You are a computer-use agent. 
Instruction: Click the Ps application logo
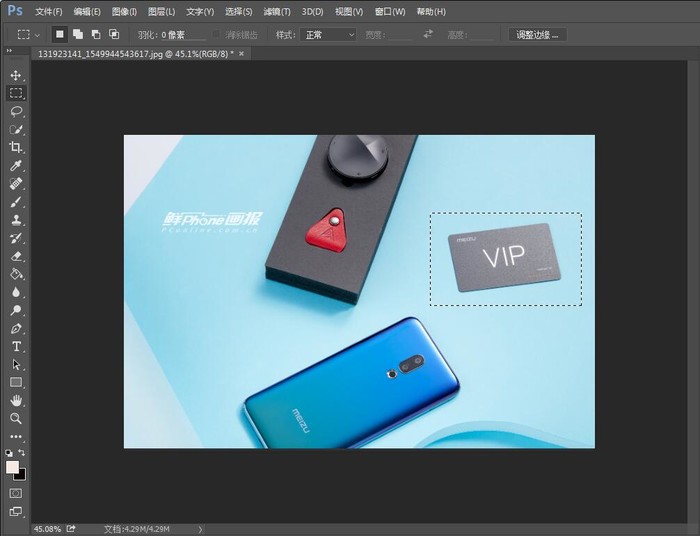pos(15,11)
